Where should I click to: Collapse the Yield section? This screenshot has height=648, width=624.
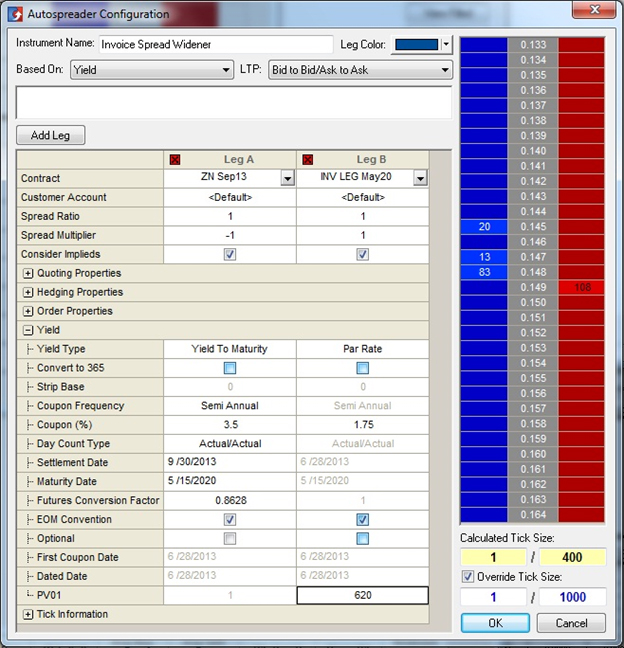click(x=27, y=330)
